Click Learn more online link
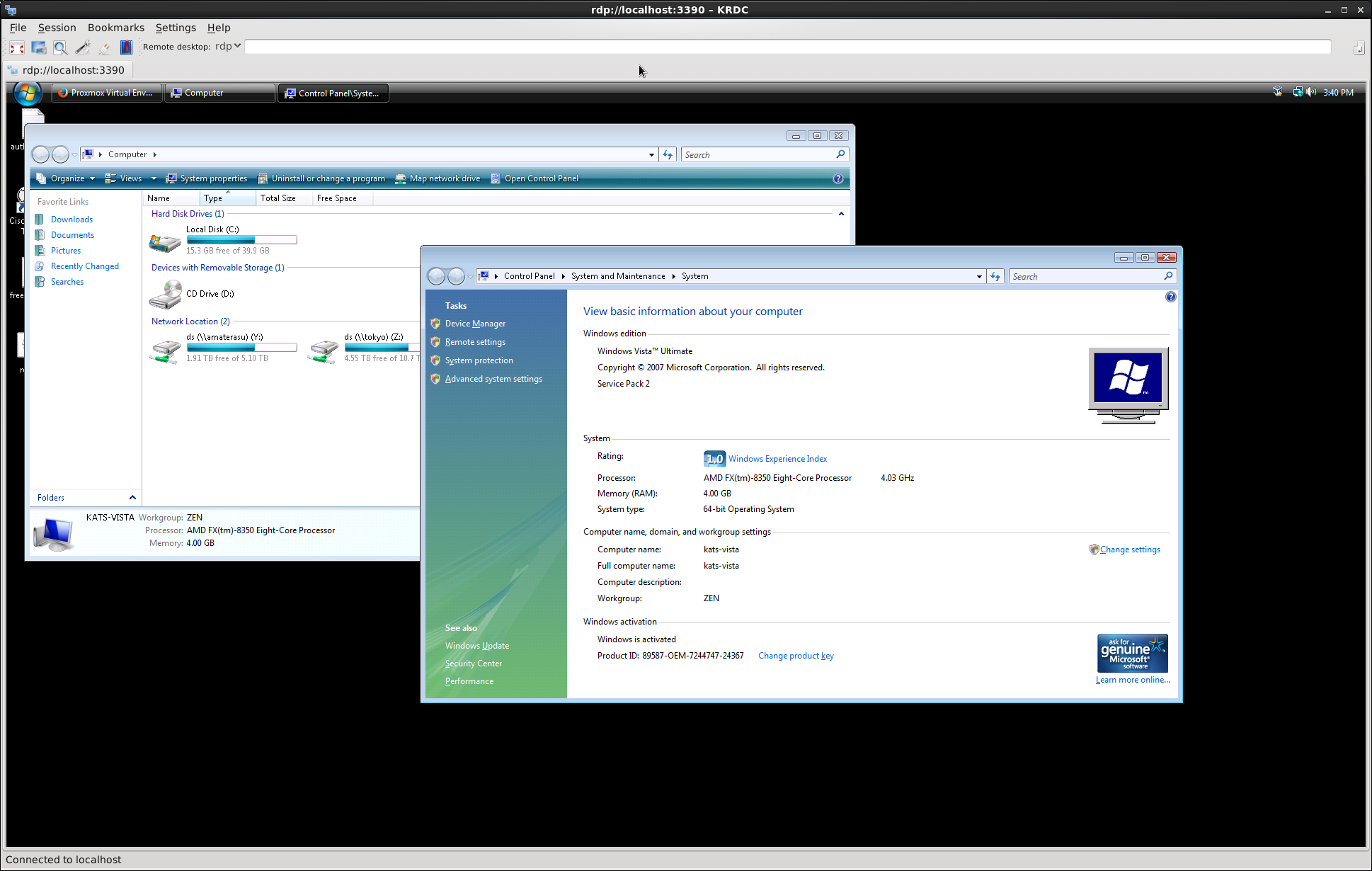The height and width of the screenshot is (871, 1372). click(x=1133, y=680)
